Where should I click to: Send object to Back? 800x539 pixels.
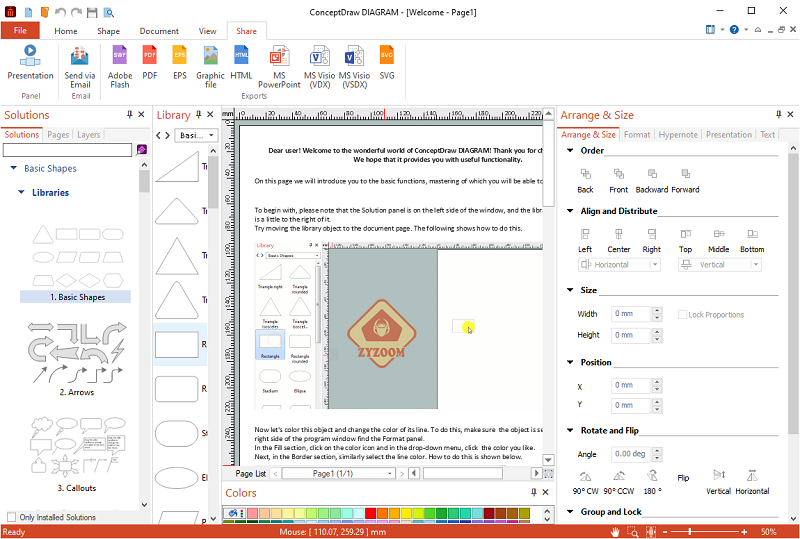point(585,181)
